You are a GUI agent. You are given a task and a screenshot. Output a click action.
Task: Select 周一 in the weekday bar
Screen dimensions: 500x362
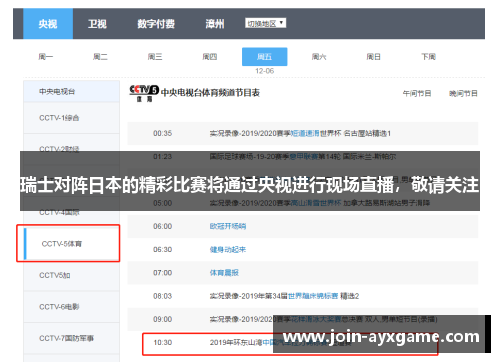pyautogui.click(x=46, y=57)
